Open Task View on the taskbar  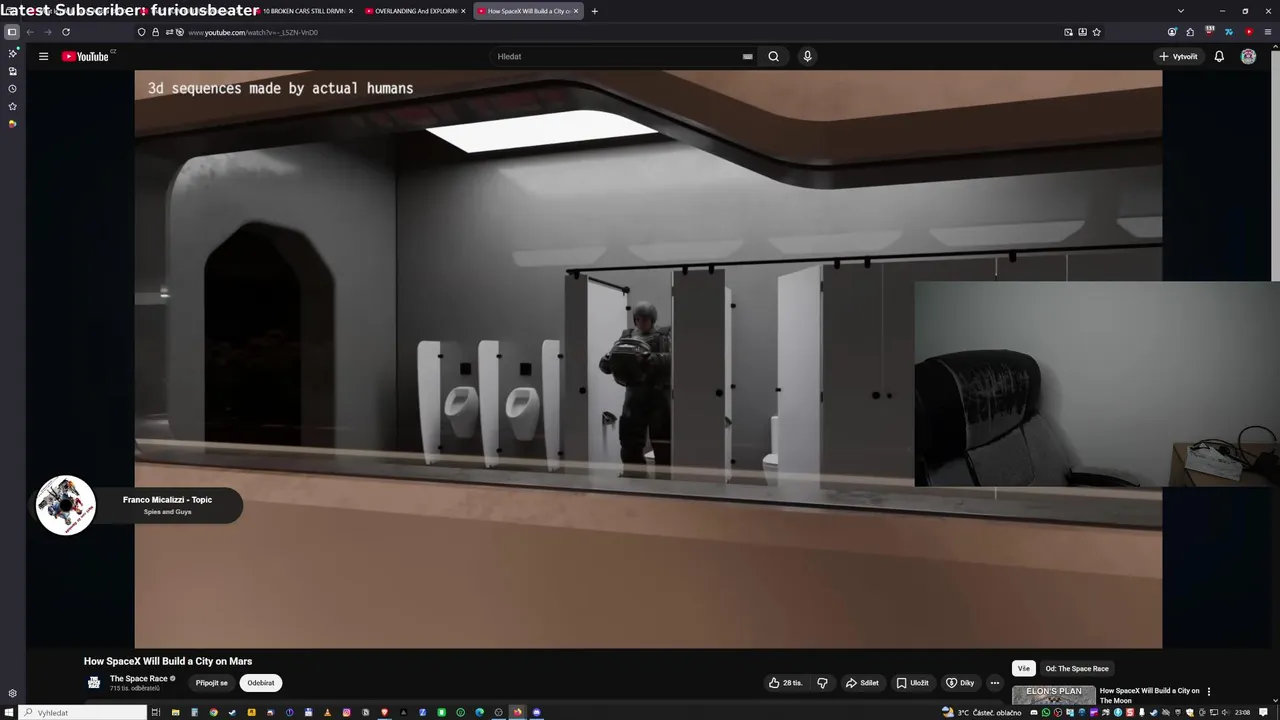(156, 712)
